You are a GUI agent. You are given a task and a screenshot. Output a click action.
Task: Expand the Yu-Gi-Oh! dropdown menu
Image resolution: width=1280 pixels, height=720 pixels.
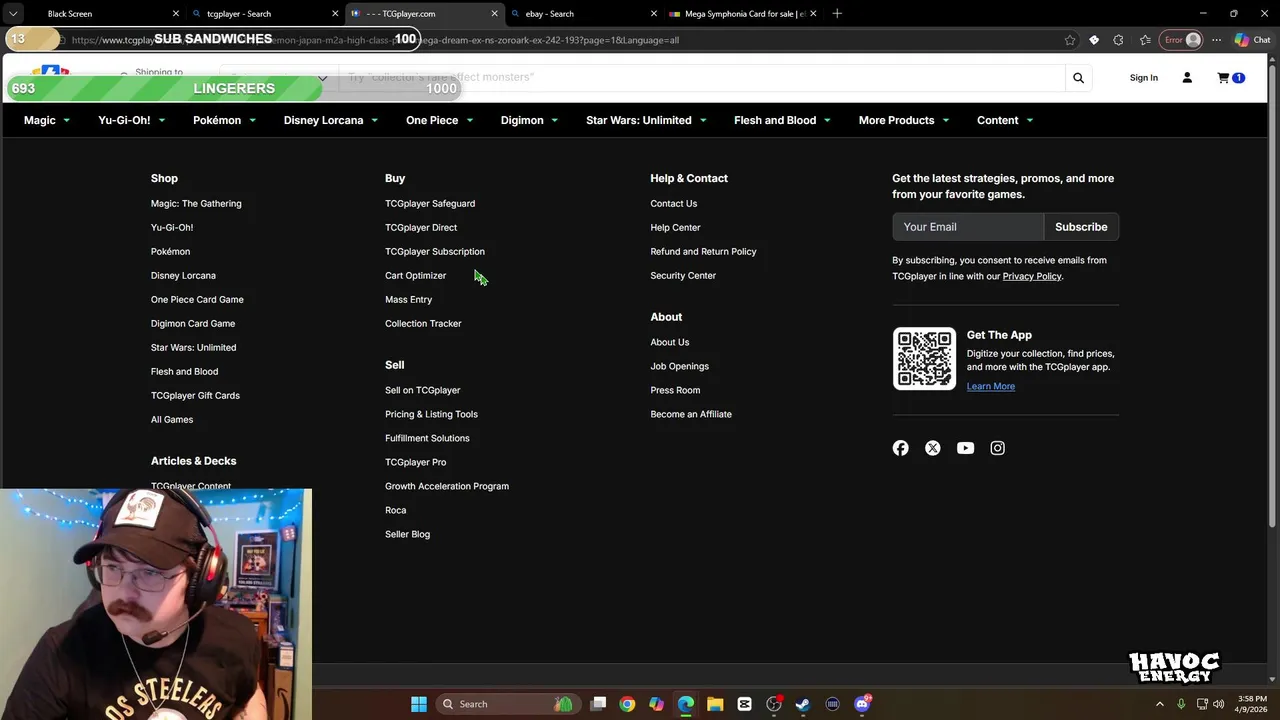[x=131, y=120]
